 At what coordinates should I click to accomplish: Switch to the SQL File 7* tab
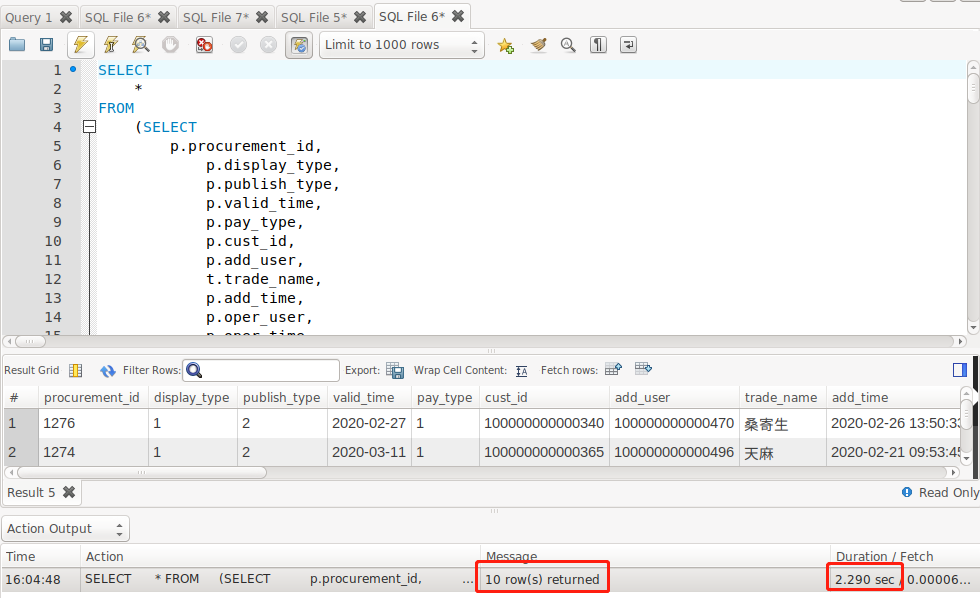click(x=216, y=17)
